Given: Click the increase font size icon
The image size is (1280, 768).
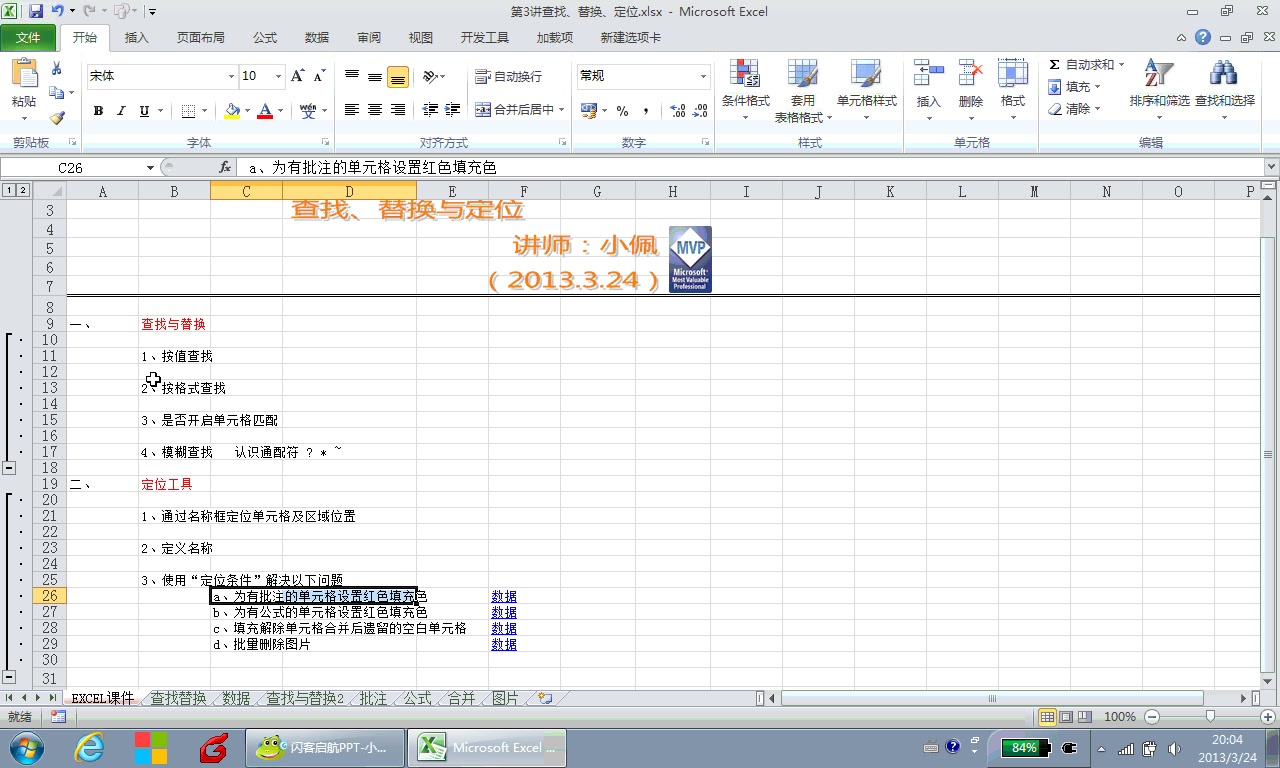Looking at the screenshot, I should click(x=297, y=76).
